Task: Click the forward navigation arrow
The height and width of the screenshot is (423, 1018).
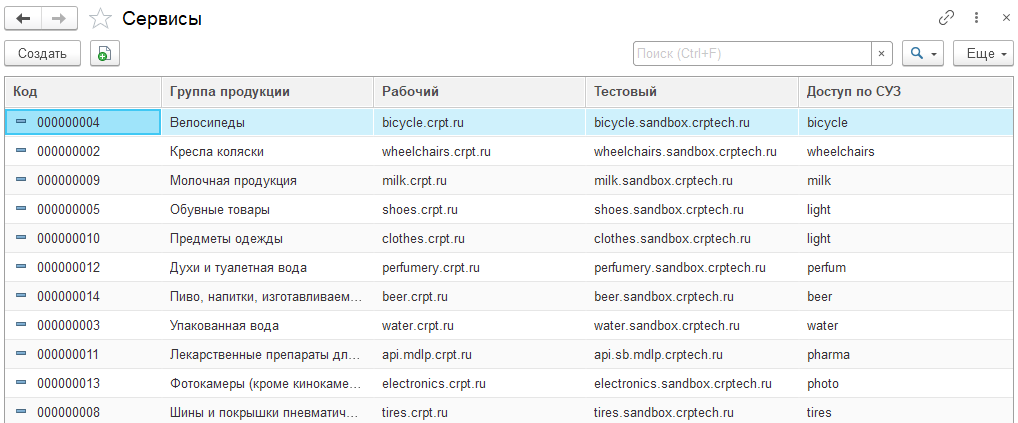Action: (59, 18)
